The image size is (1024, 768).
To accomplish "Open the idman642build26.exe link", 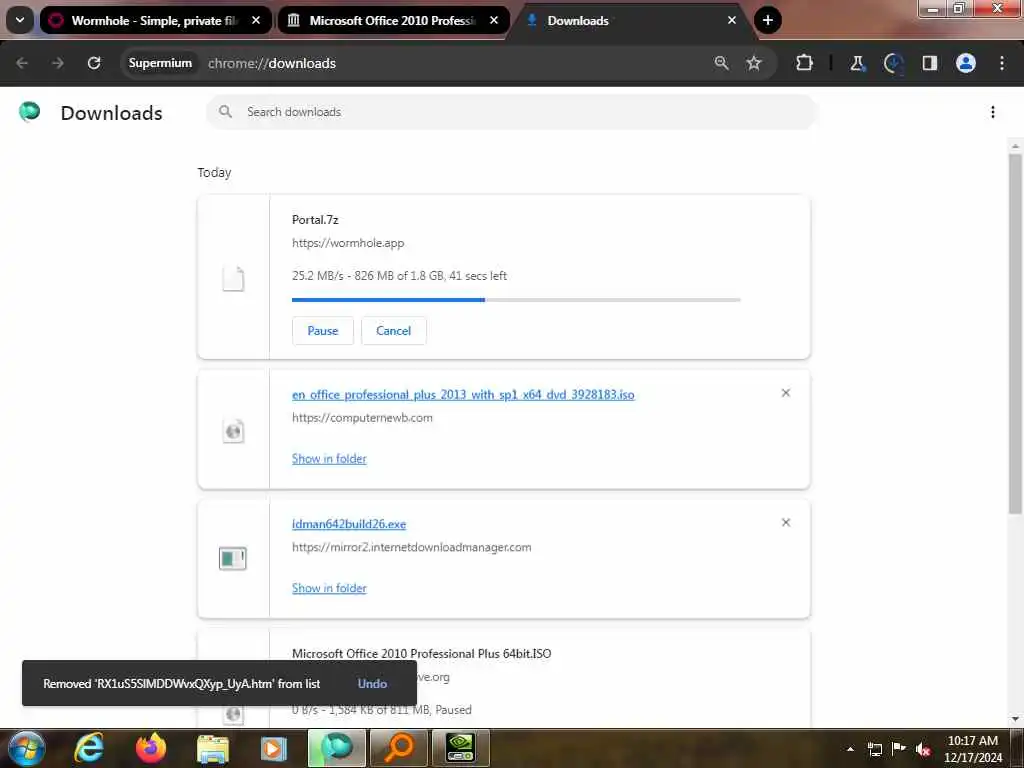I will coord(349,524).
